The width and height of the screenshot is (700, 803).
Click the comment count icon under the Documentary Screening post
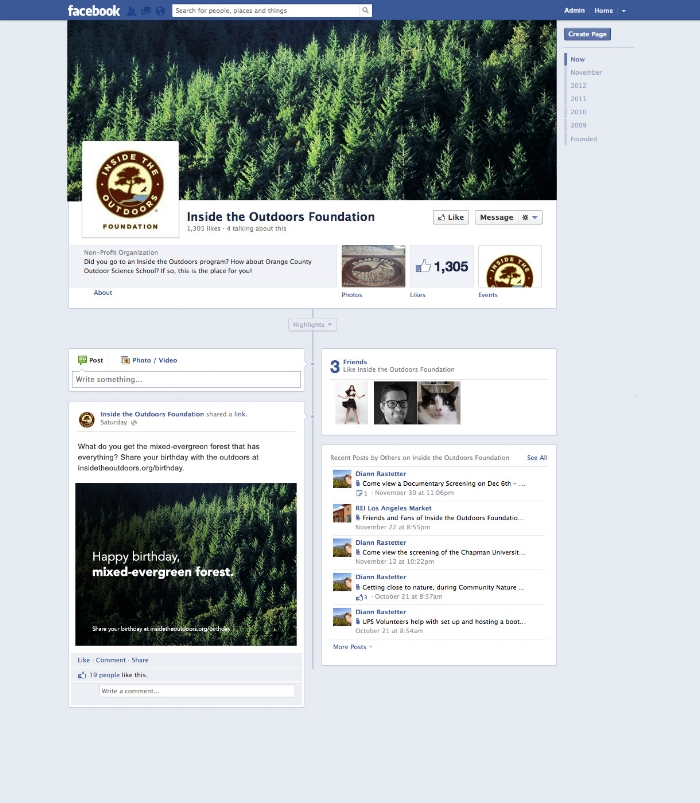click(361, 493)
